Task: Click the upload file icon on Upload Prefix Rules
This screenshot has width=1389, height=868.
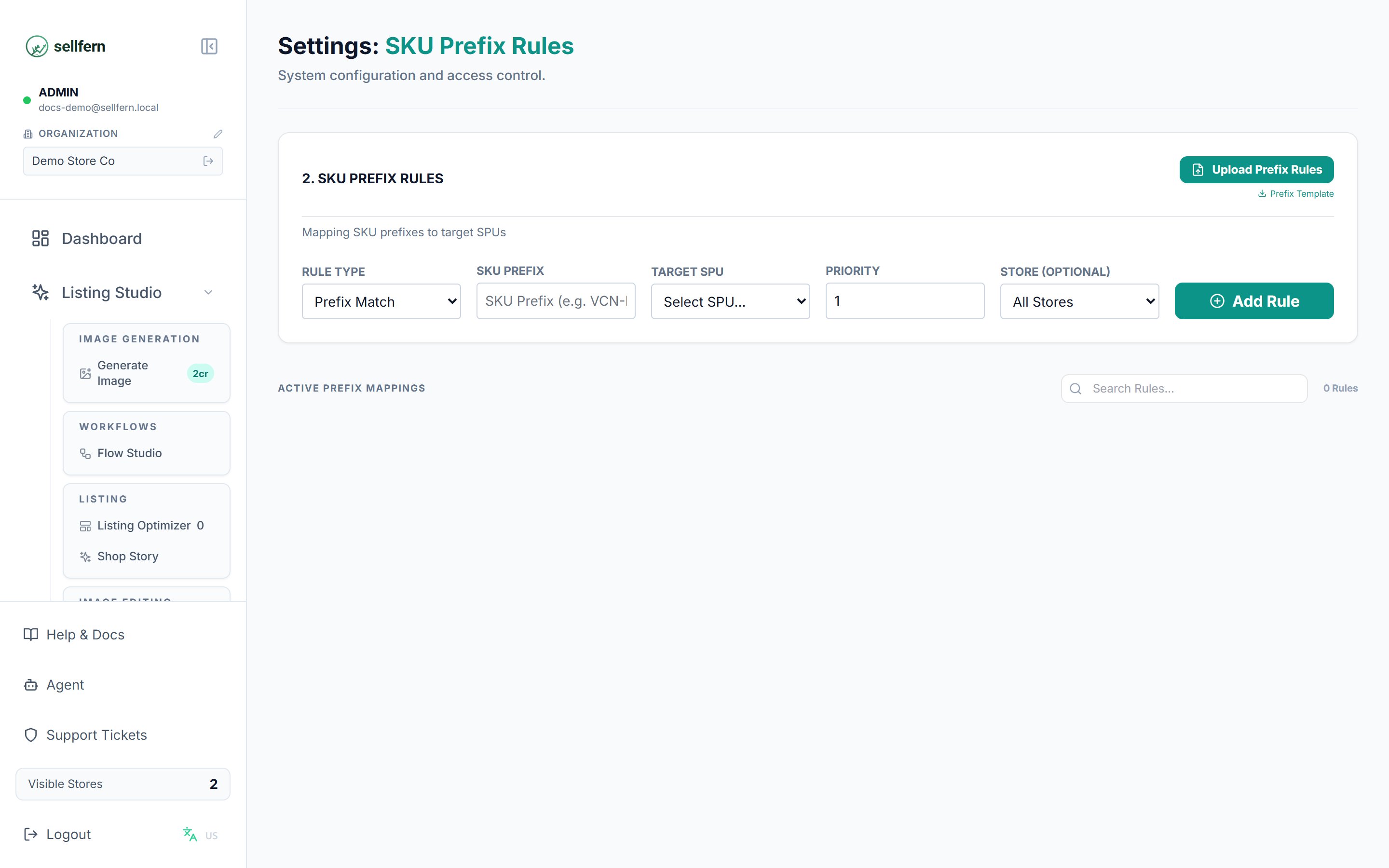Action: coord(1198,170)
